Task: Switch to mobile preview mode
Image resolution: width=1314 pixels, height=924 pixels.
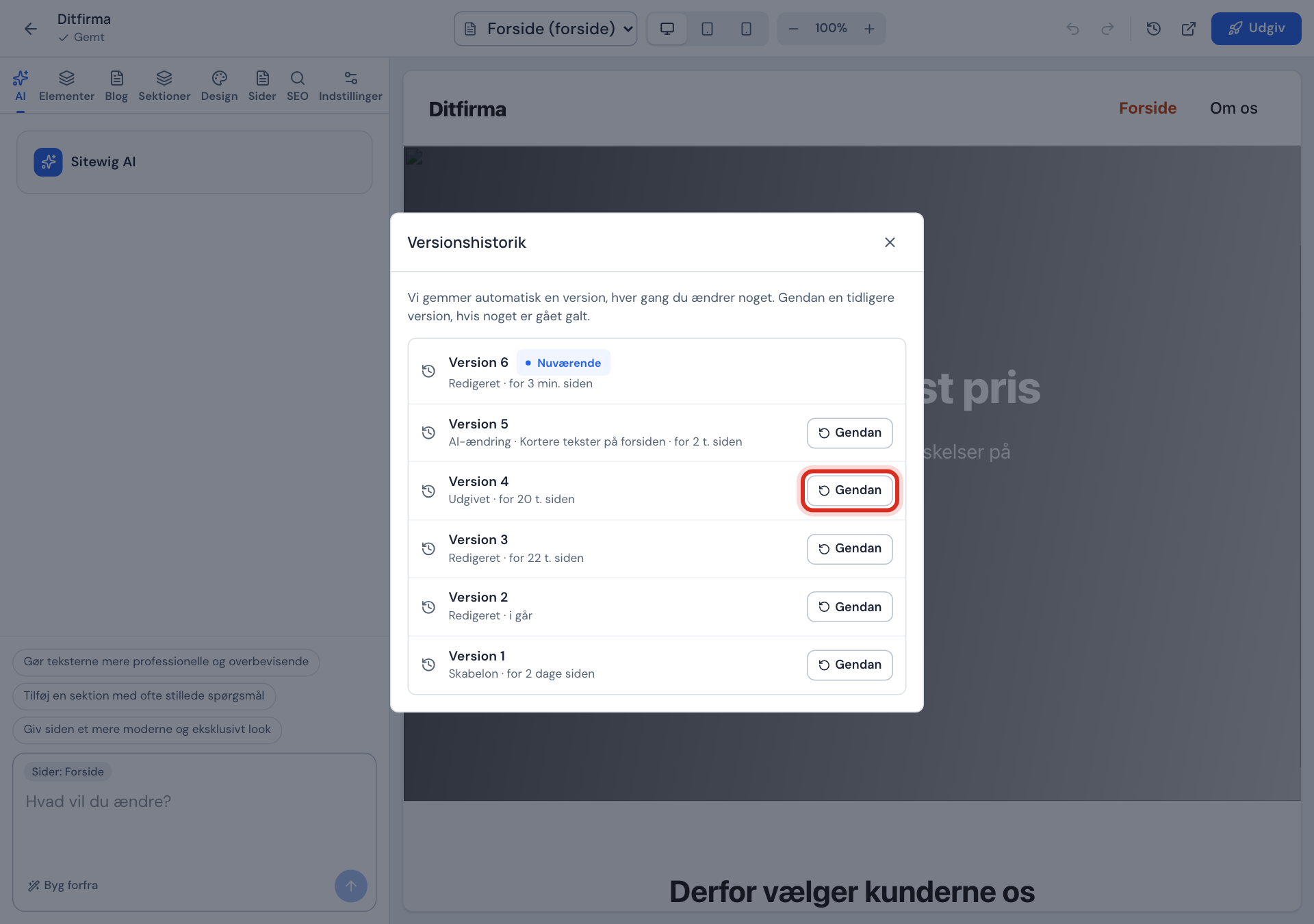Action: (746, 29)
